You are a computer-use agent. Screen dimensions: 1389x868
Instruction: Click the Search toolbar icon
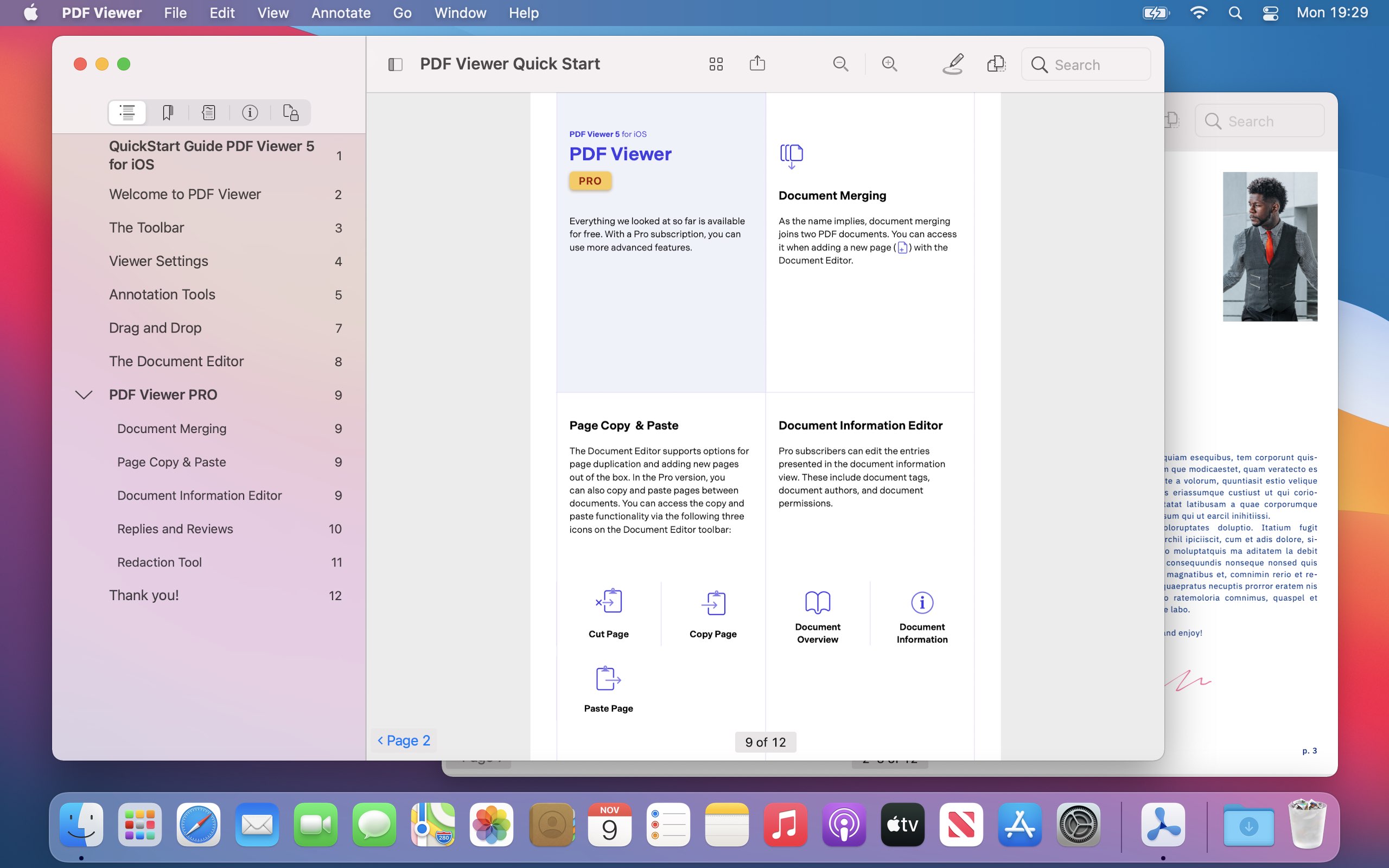tap(1040, 64)
